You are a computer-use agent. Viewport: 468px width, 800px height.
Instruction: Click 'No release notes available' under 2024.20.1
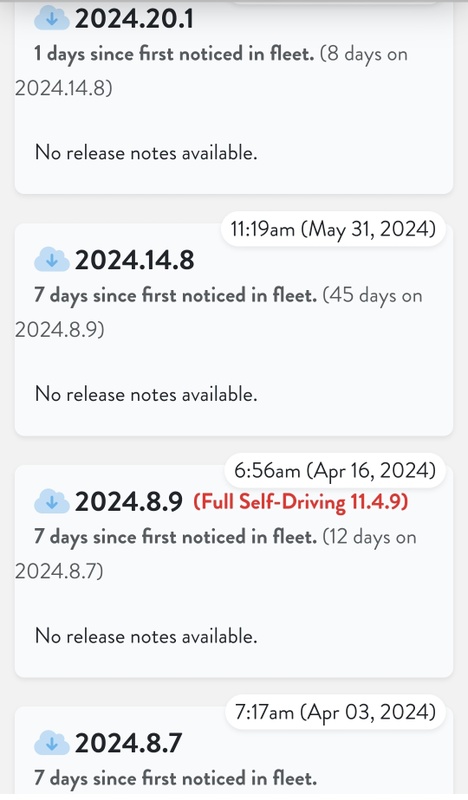[146, 153]
